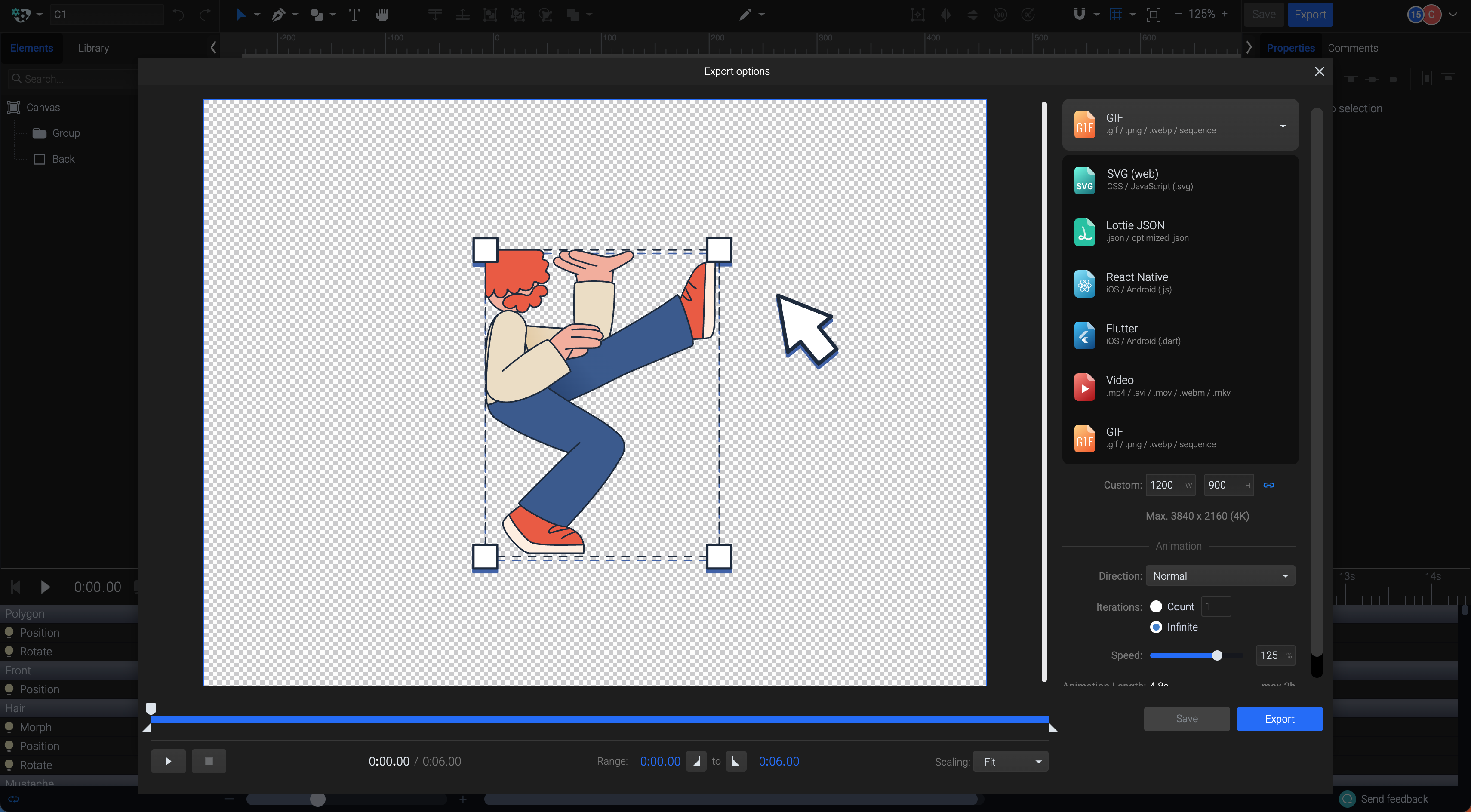The image size is (1471, 812).
Task: Activate the Hand pan tool
Action: click(x=382, y=14)
